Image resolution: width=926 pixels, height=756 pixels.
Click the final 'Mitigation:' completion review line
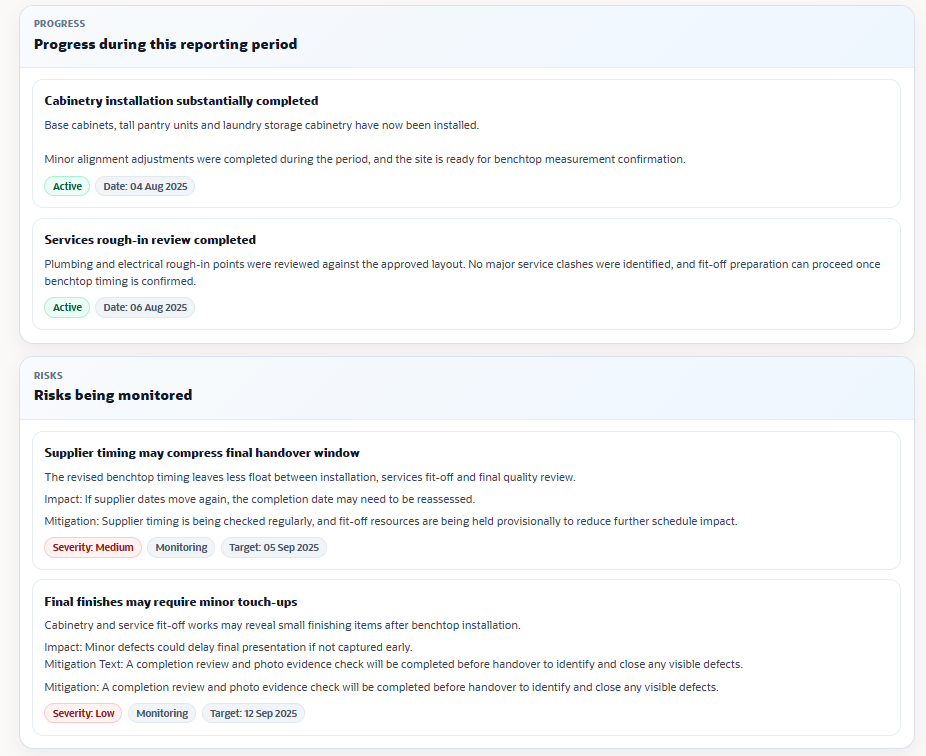pyautogui.click(x=382, y=687)
